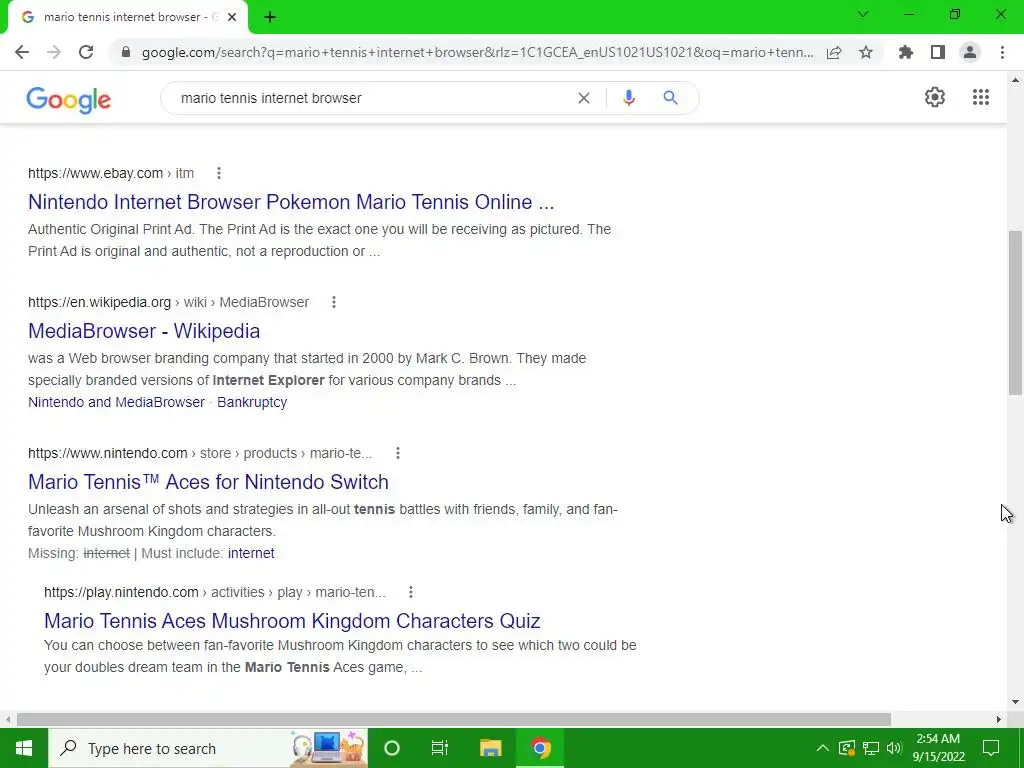Open more options for Wikipedia MediaBrowser result
The width and height of the screenshot is (1024, 768).
(334, 302)
